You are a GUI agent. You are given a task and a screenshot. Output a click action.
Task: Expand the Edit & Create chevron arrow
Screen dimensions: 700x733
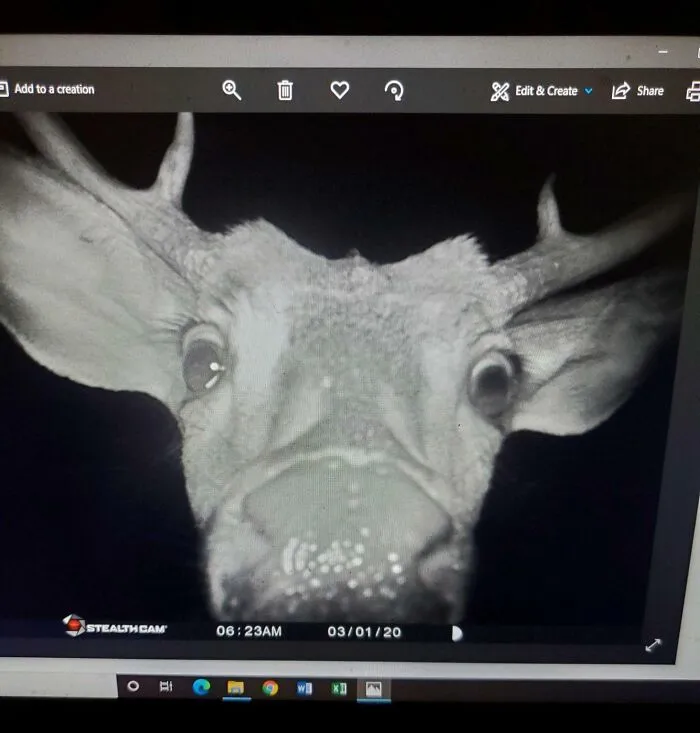588,91
